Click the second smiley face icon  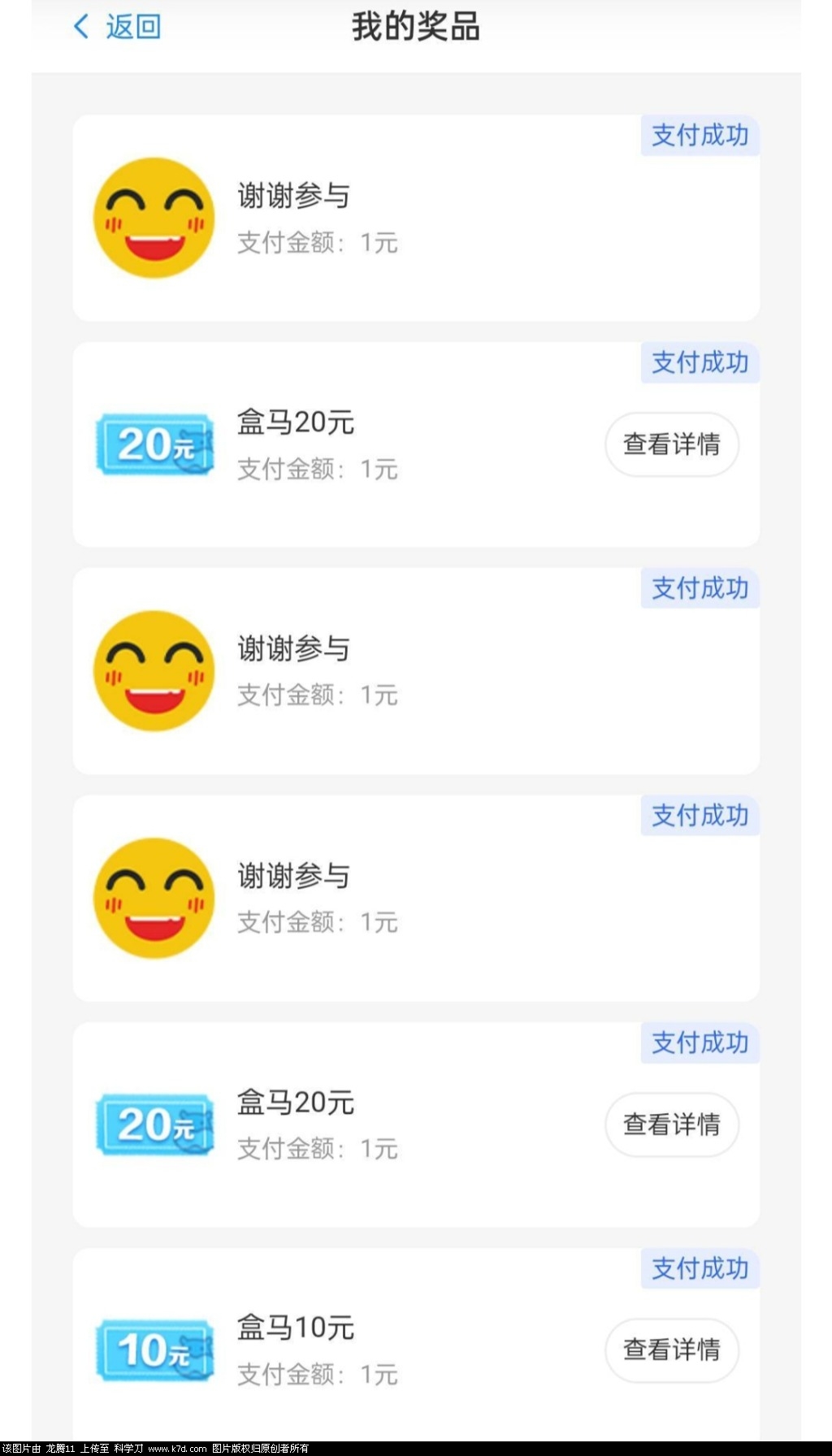point(154,671)
